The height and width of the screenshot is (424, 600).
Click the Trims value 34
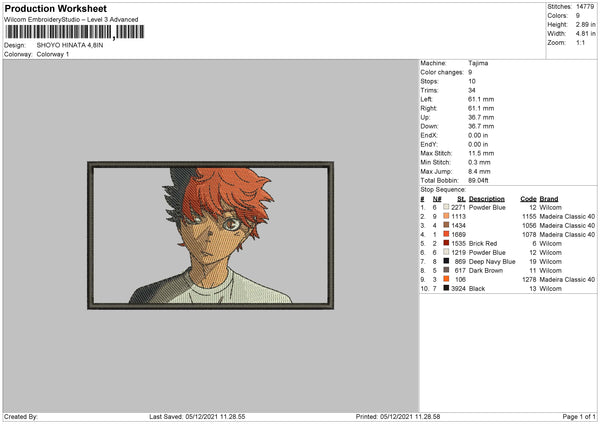coord(472,90)
